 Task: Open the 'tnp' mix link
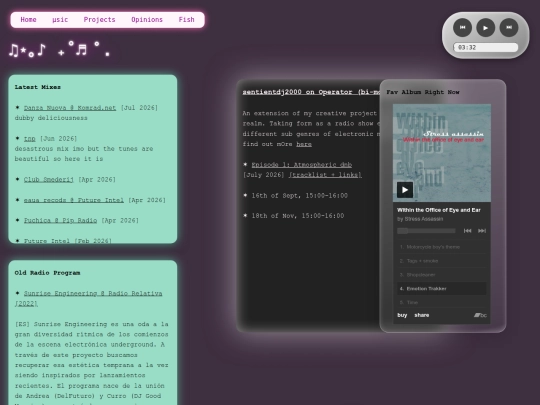(x=30, y=138)
